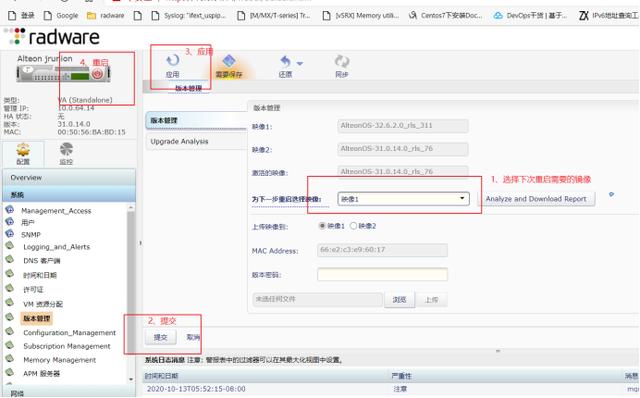Viewport: 640px width, 398px height.
Task: Click the 同步 sync icon
Action: (342, 62)
